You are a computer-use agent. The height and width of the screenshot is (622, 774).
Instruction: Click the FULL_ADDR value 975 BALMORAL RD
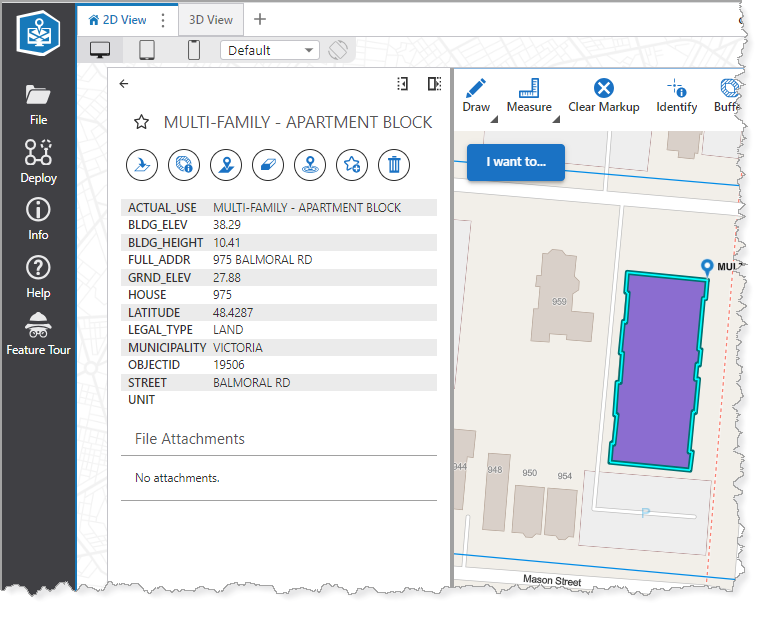tap(263, 260)
